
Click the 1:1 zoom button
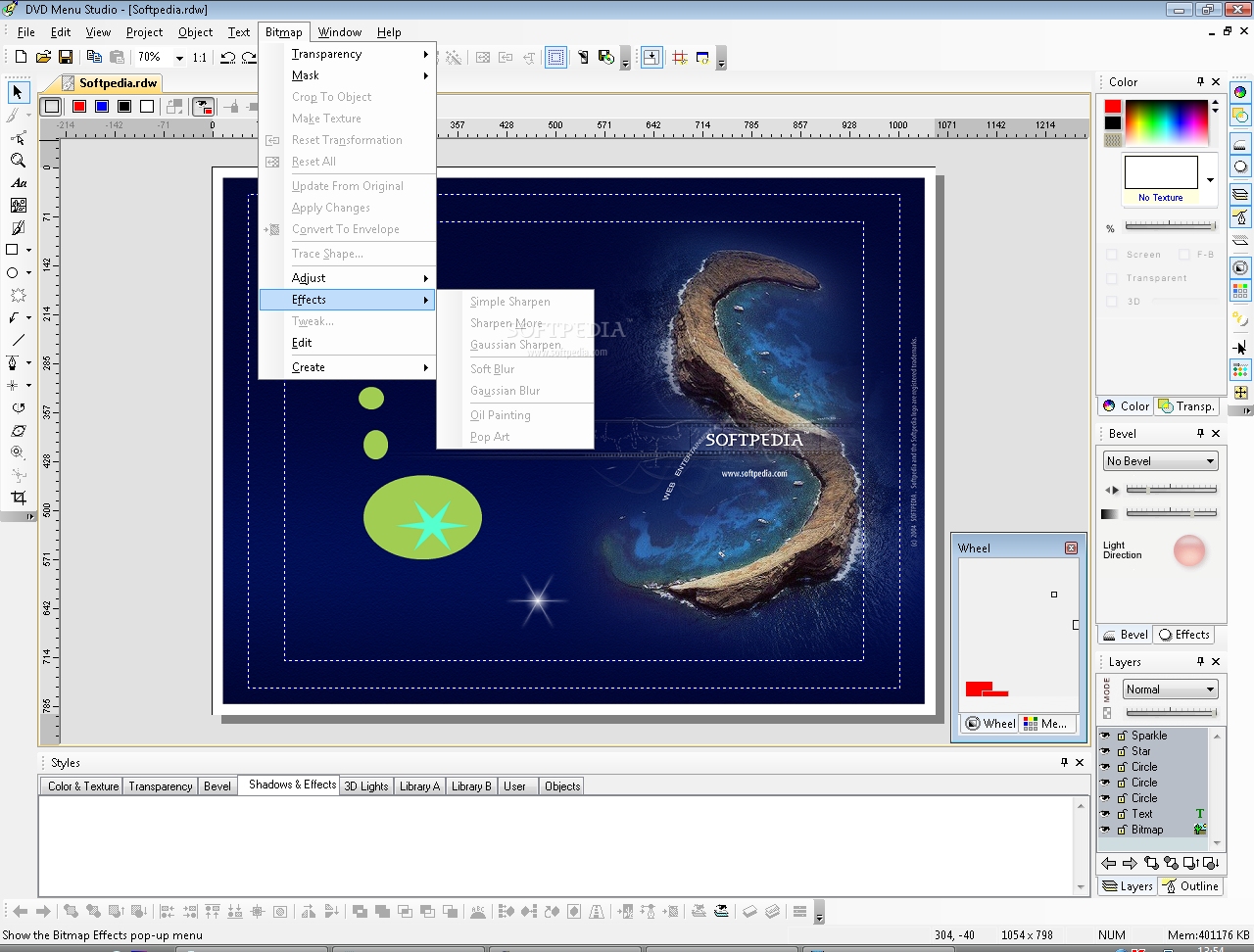tap(200, 57)
